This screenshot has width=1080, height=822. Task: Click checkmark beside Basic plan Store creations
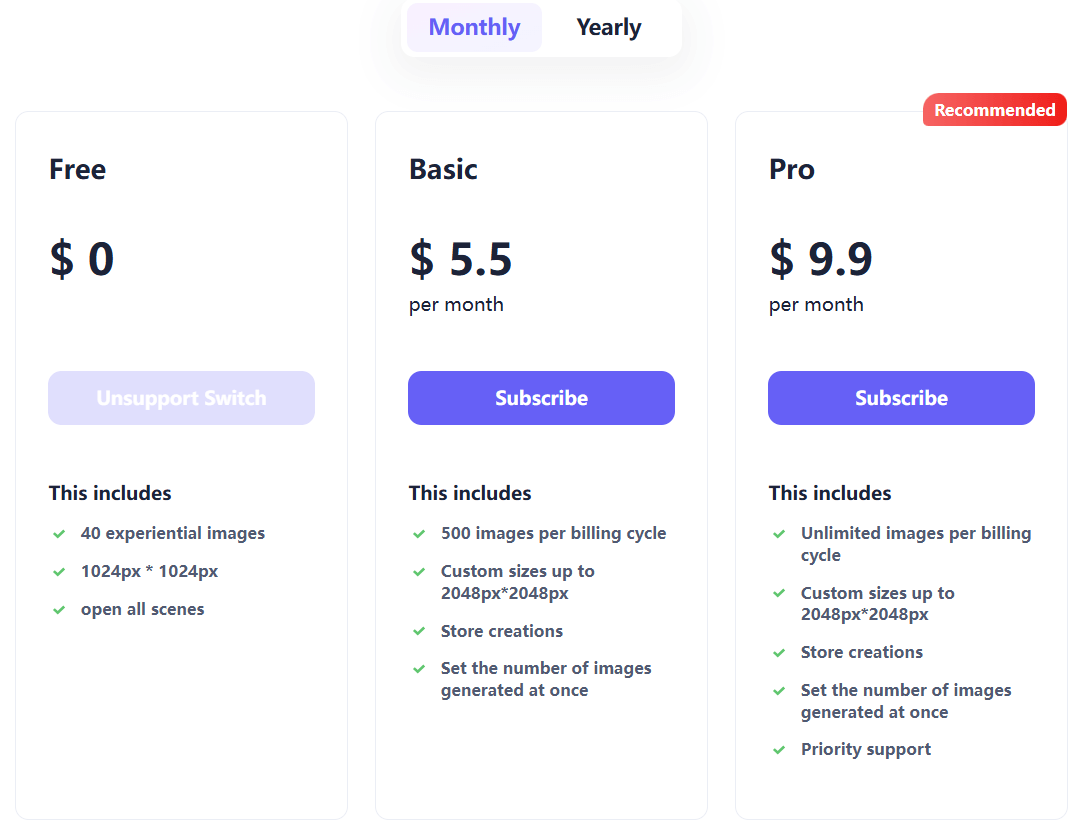(x=419, y=632)
